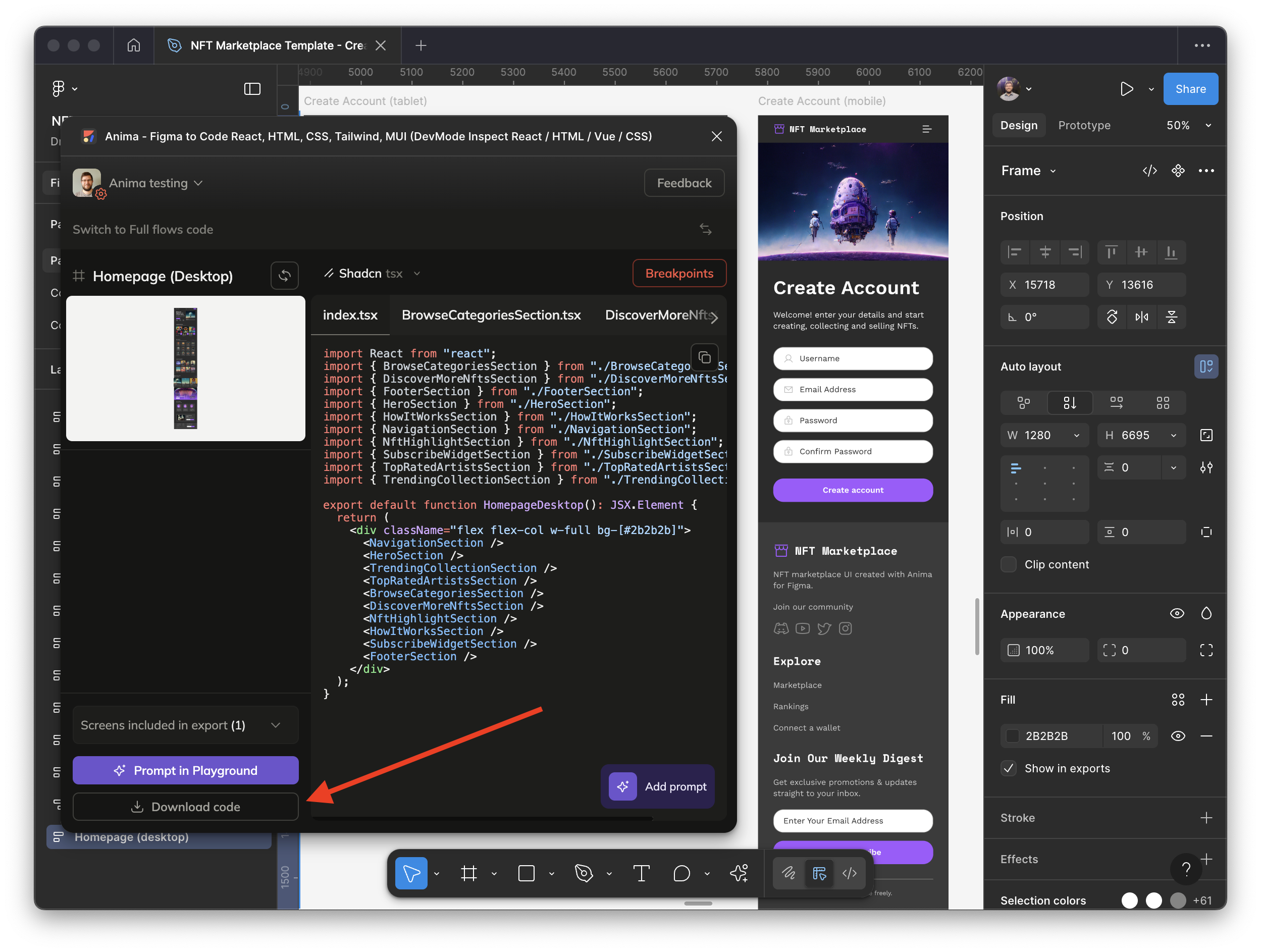
Task: Select vertical auto layout direction
Action: tap(1070, 403)
